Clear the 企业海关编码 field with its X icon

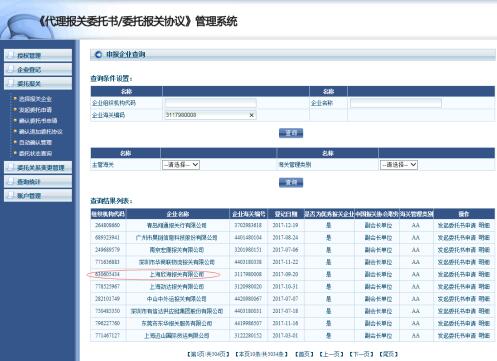pyautogui.click(x=252, y=115)
